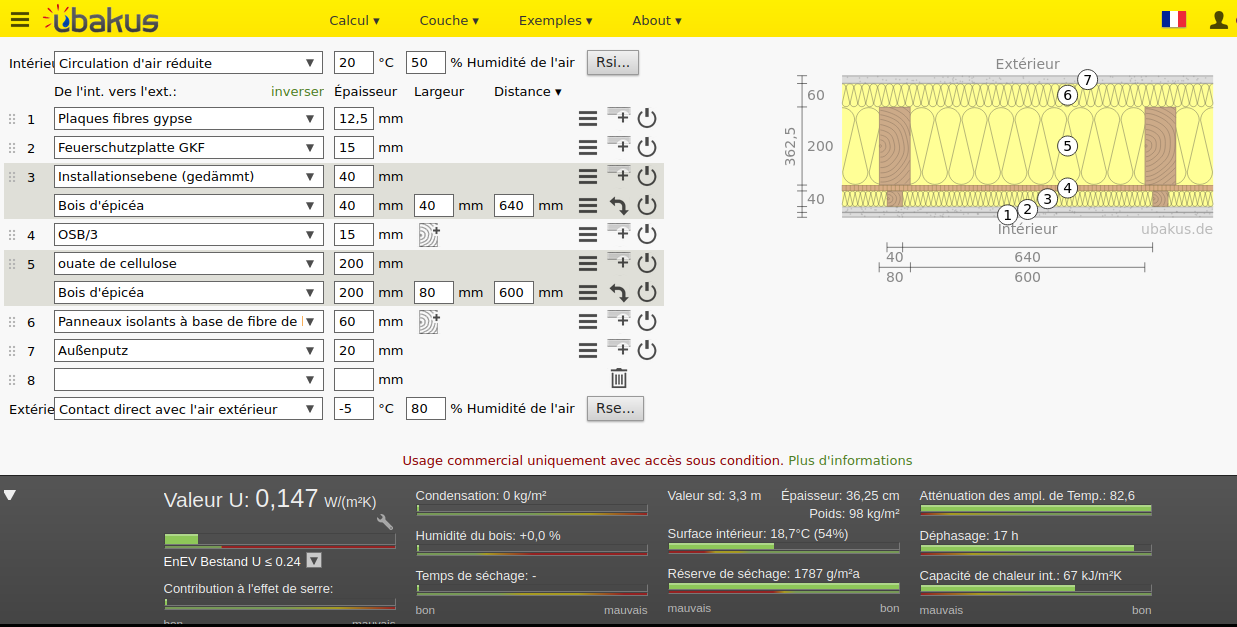
Task: Click the Rse... button
Action: pos(615,408)
